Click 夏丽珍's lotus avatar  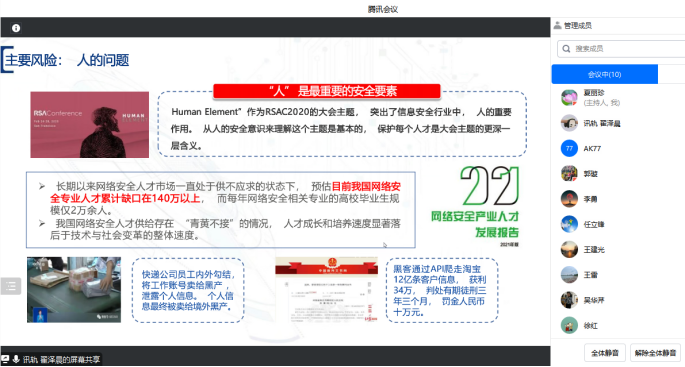(x=569, y=97)
